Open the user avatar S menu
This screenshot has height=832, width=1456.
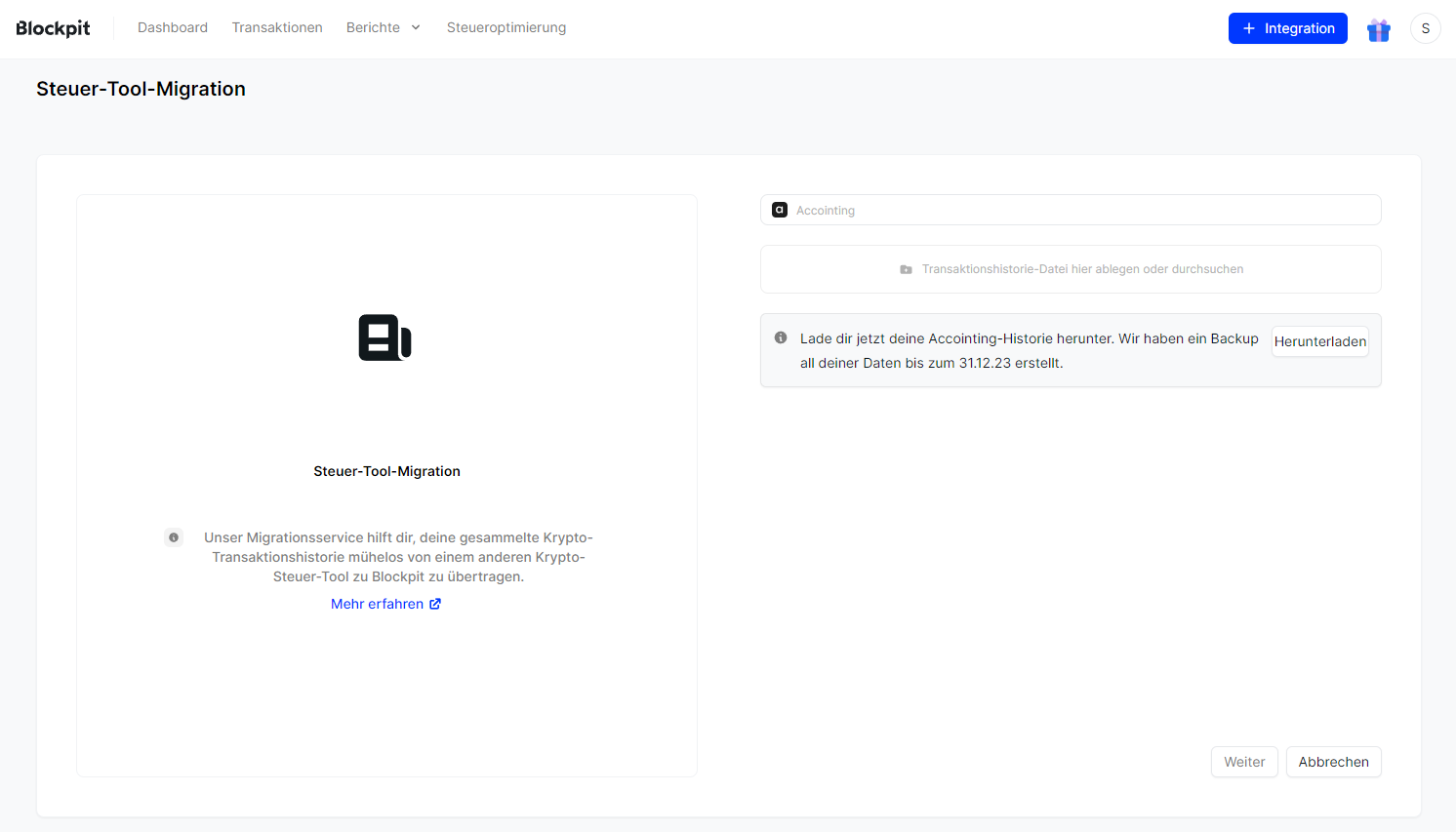point(1425,28)
